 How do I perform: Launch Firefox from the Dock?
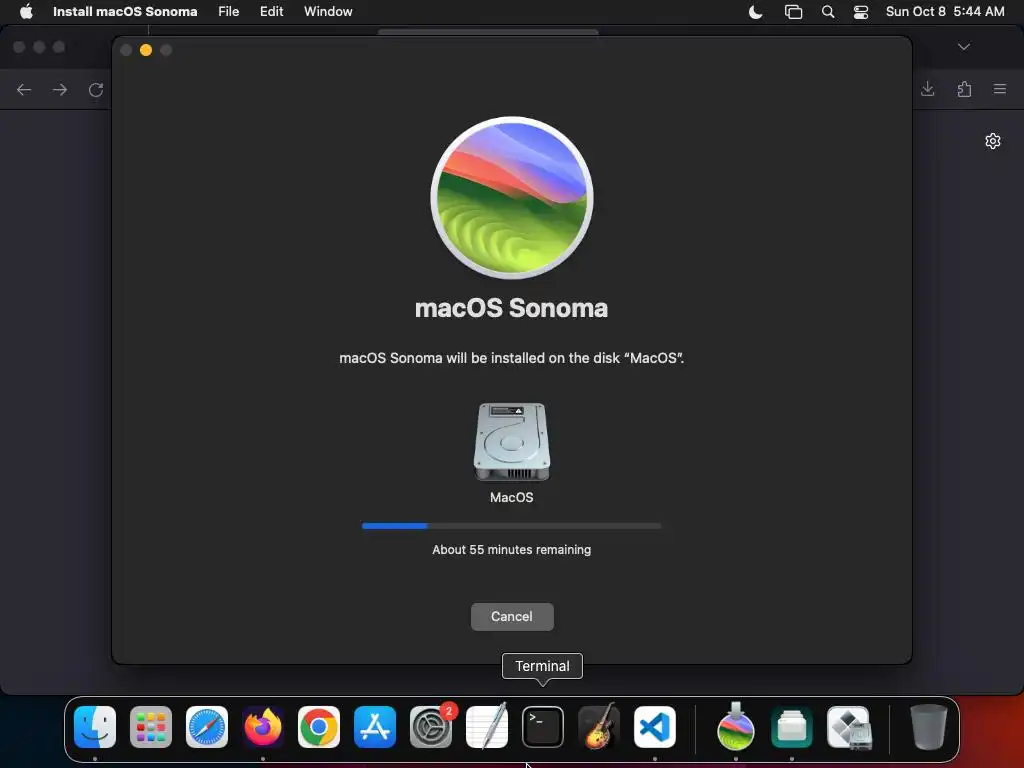coord(263,727)
